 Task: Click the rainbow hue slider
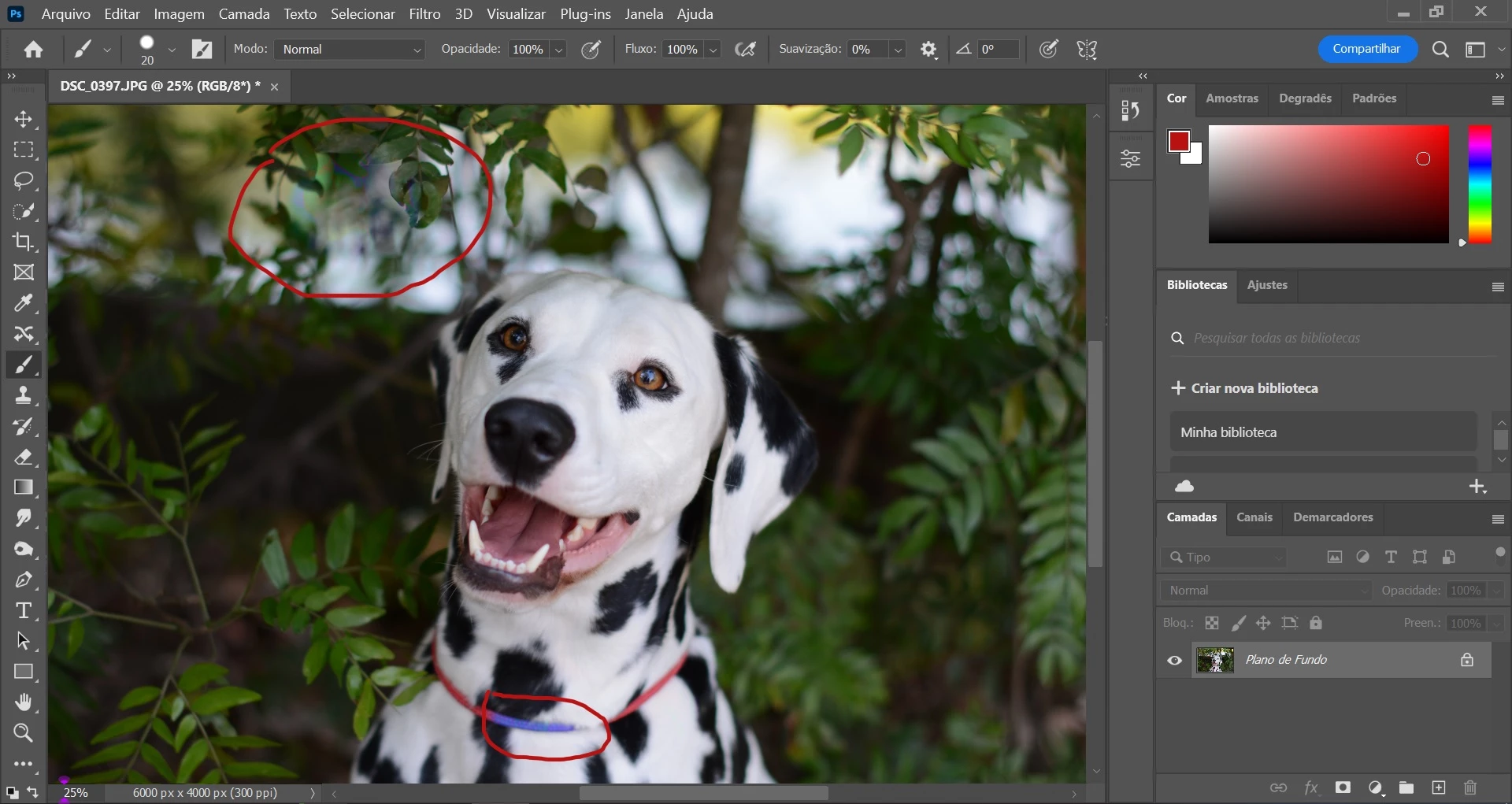(x=1480, y=184)
